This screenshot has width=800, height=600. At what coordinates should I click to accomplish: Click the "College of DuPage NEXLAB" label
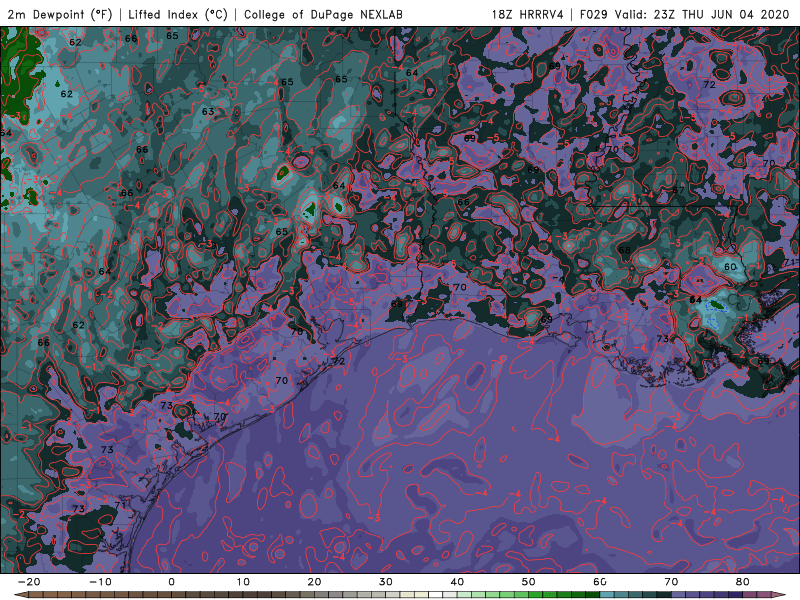[x=323, y=14]
